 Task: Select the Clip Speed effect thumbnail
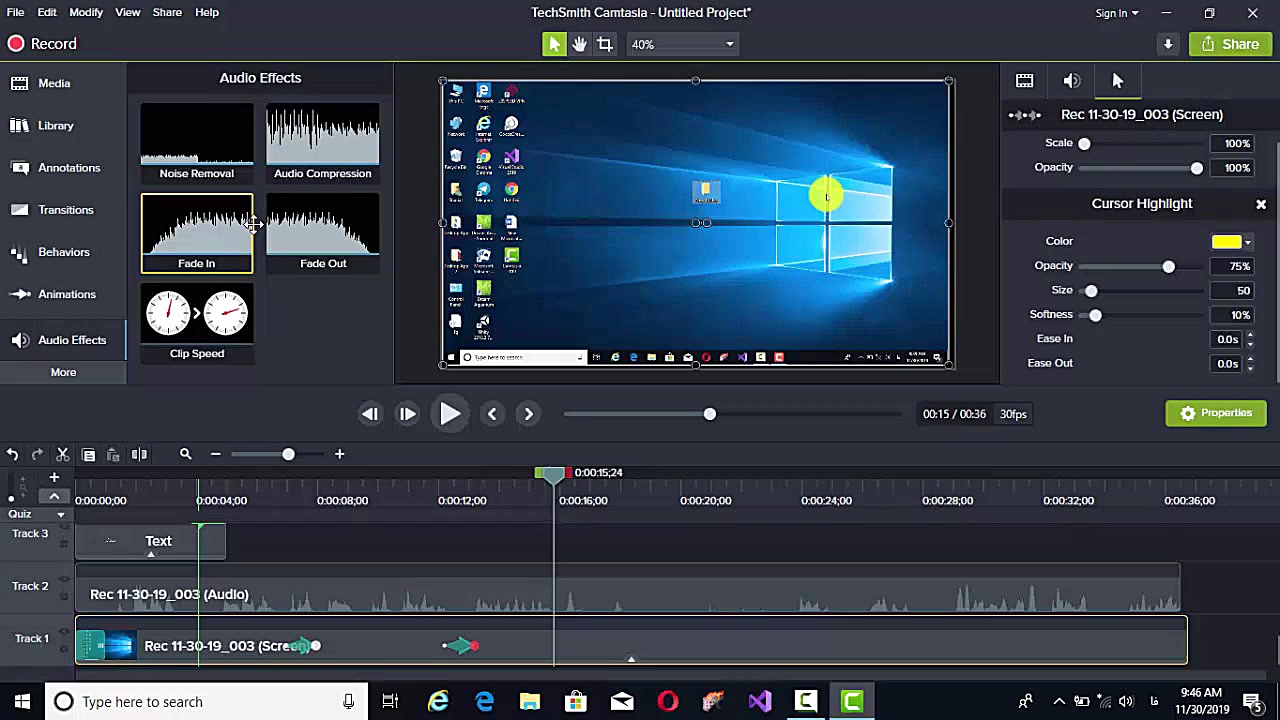tap(197, 322)
